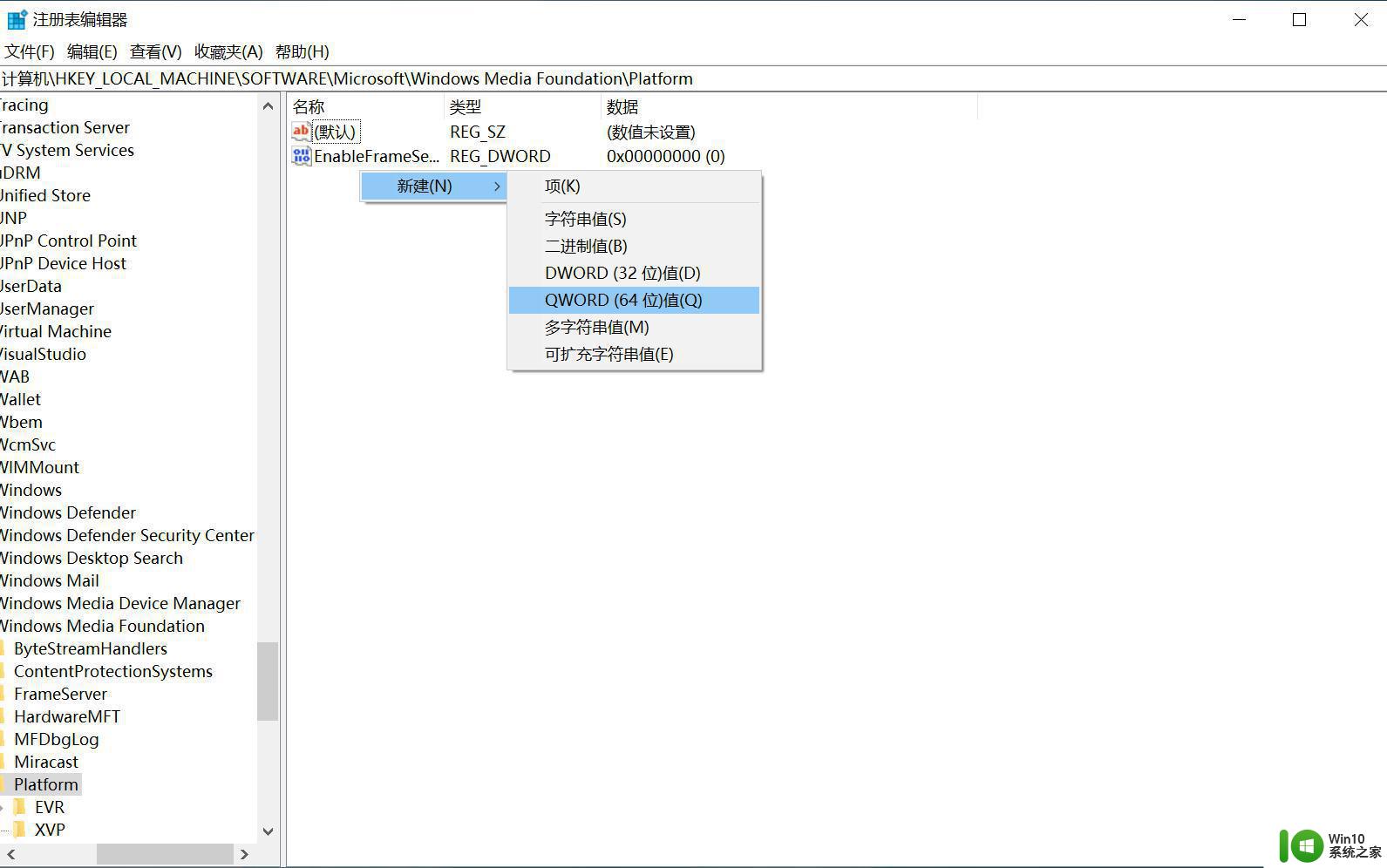This screenshot has width=1387, height=868.
Task: Click the tree horizontal scrollbar thumb
Action: click(x=165, y=854)
